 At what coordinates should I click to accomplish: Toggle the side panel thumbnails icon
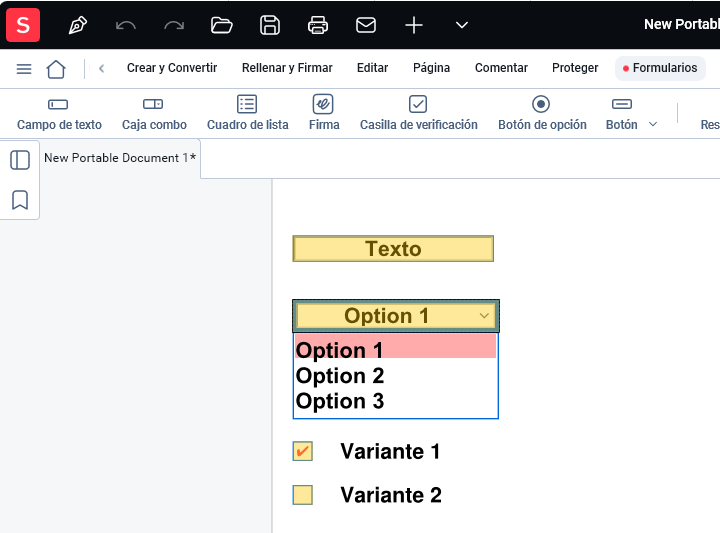tap(20, 160)
